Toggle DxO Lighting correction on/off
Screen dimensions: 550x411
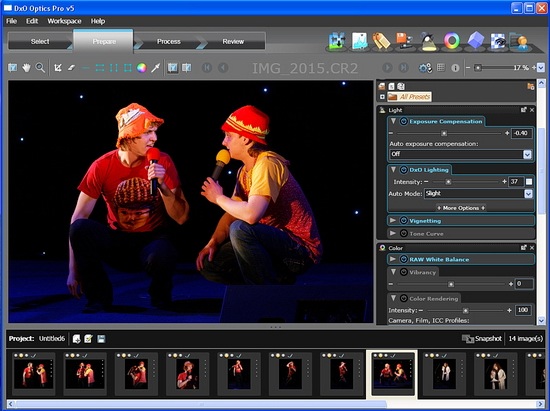(403, 170)
